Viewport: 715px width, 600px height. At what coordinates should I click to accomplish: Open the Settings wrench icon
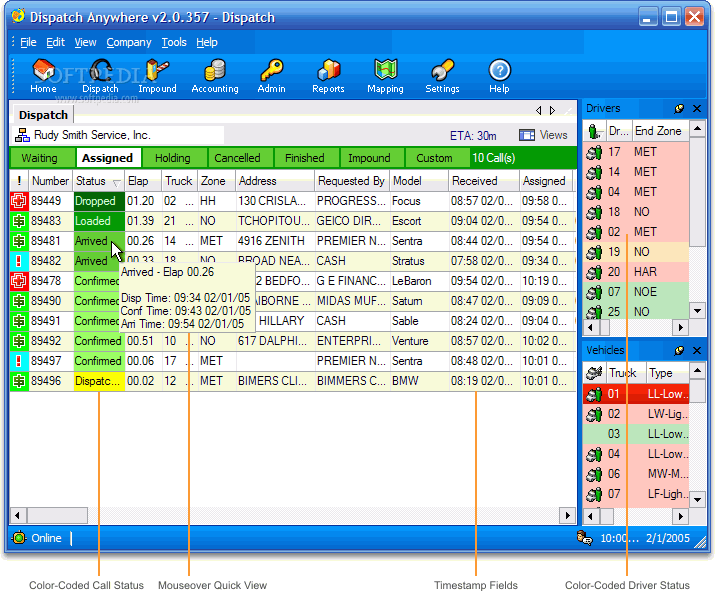442,76
